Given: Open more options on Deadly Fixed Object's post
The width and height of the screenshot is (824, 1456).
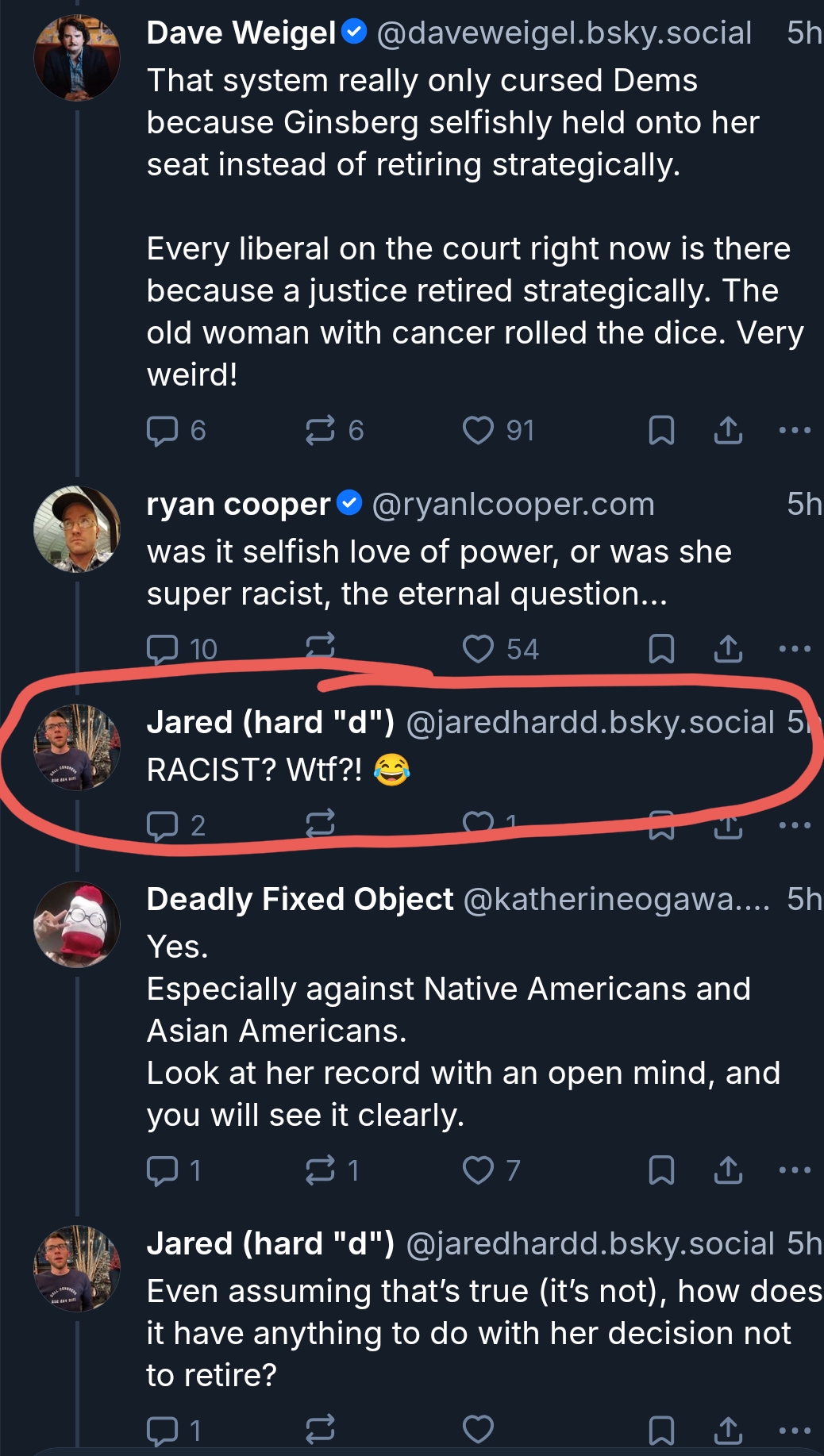Looking at the screenshot, I should (795, 1170).
